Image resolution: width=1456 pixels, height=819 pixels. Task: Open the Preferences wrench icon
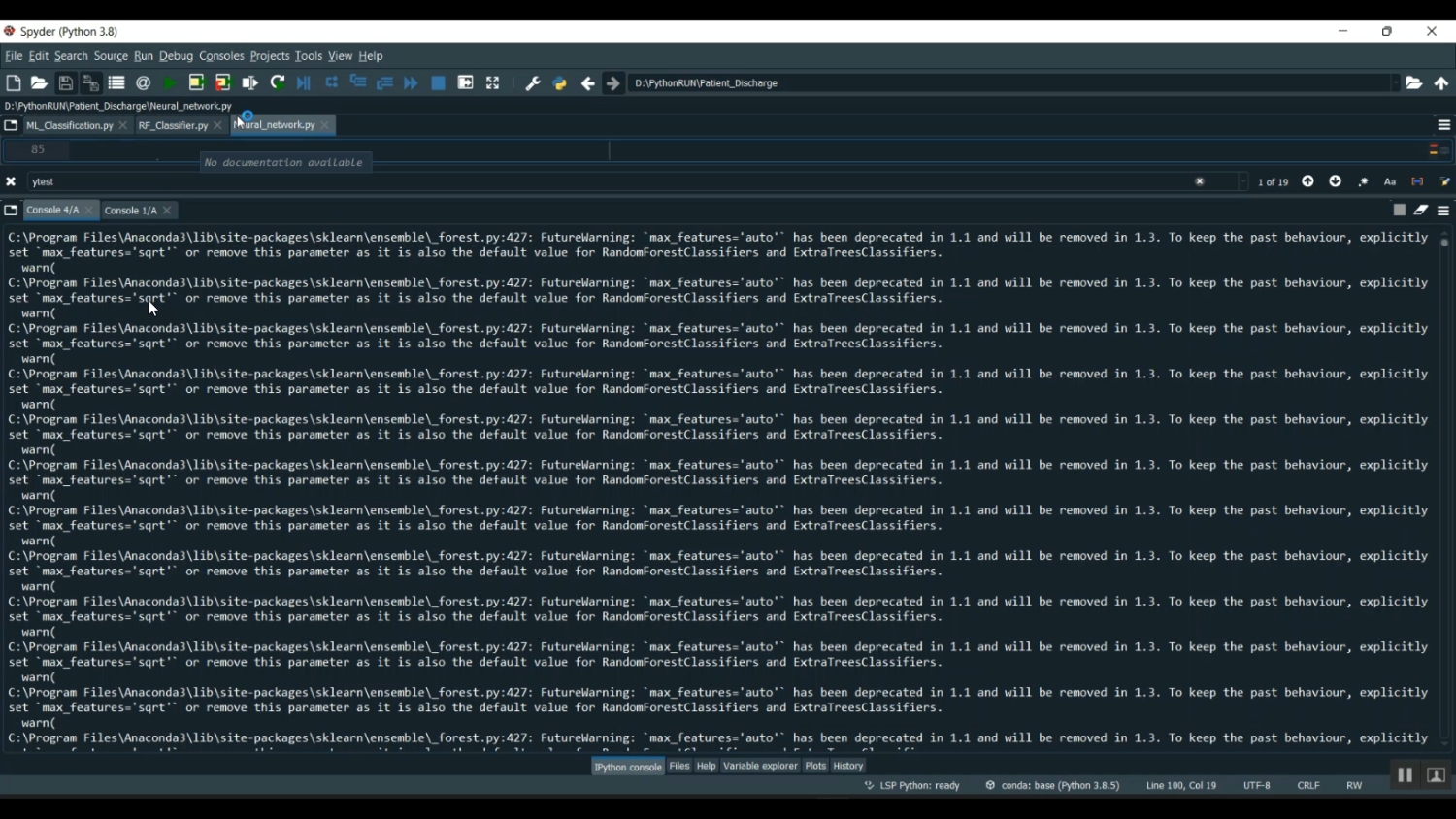532,83
